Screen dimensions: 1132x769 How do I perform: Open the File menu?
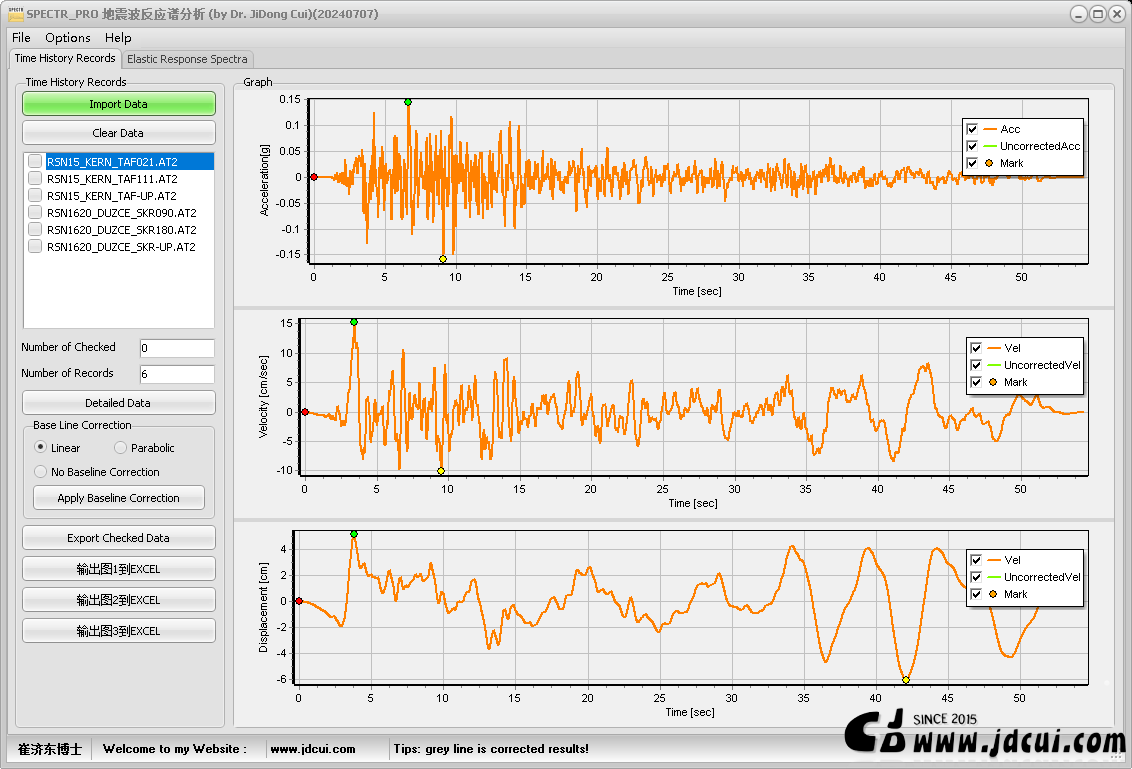(x=21, y=38)
